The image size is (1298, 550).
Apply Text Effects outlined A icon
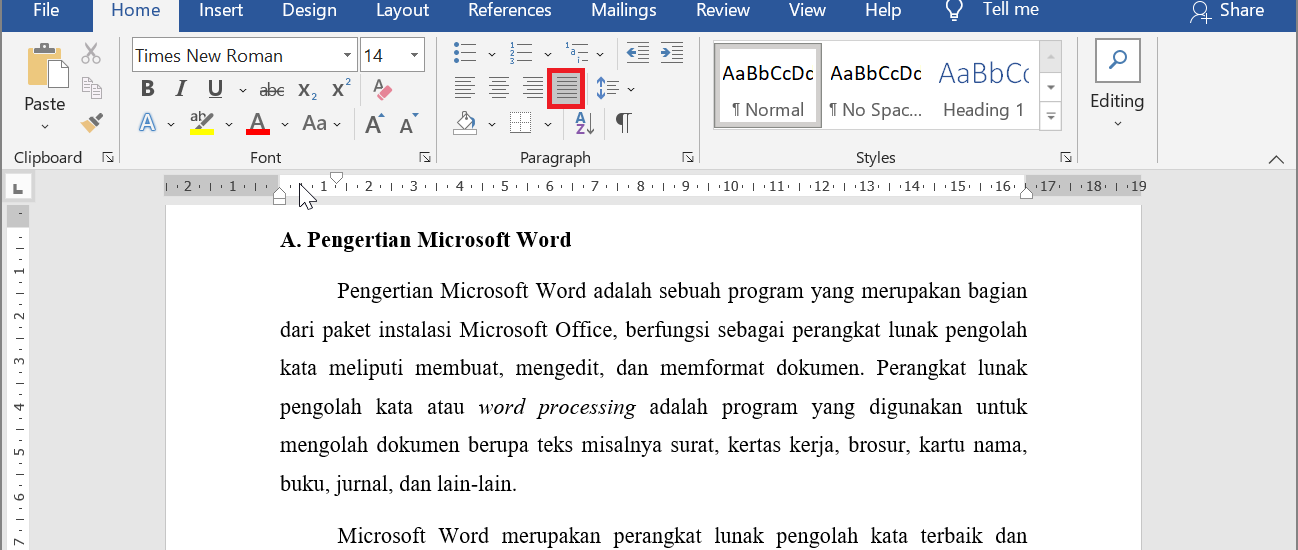pos(148,123)
